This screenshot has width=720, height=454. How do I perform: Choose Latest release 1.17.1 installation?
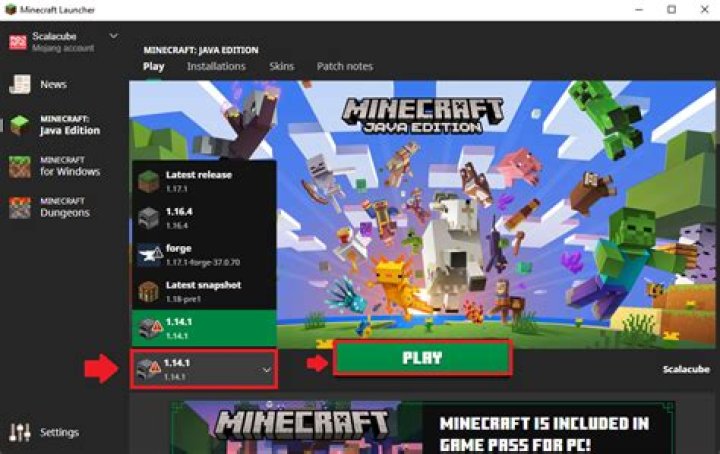[204, 181]
